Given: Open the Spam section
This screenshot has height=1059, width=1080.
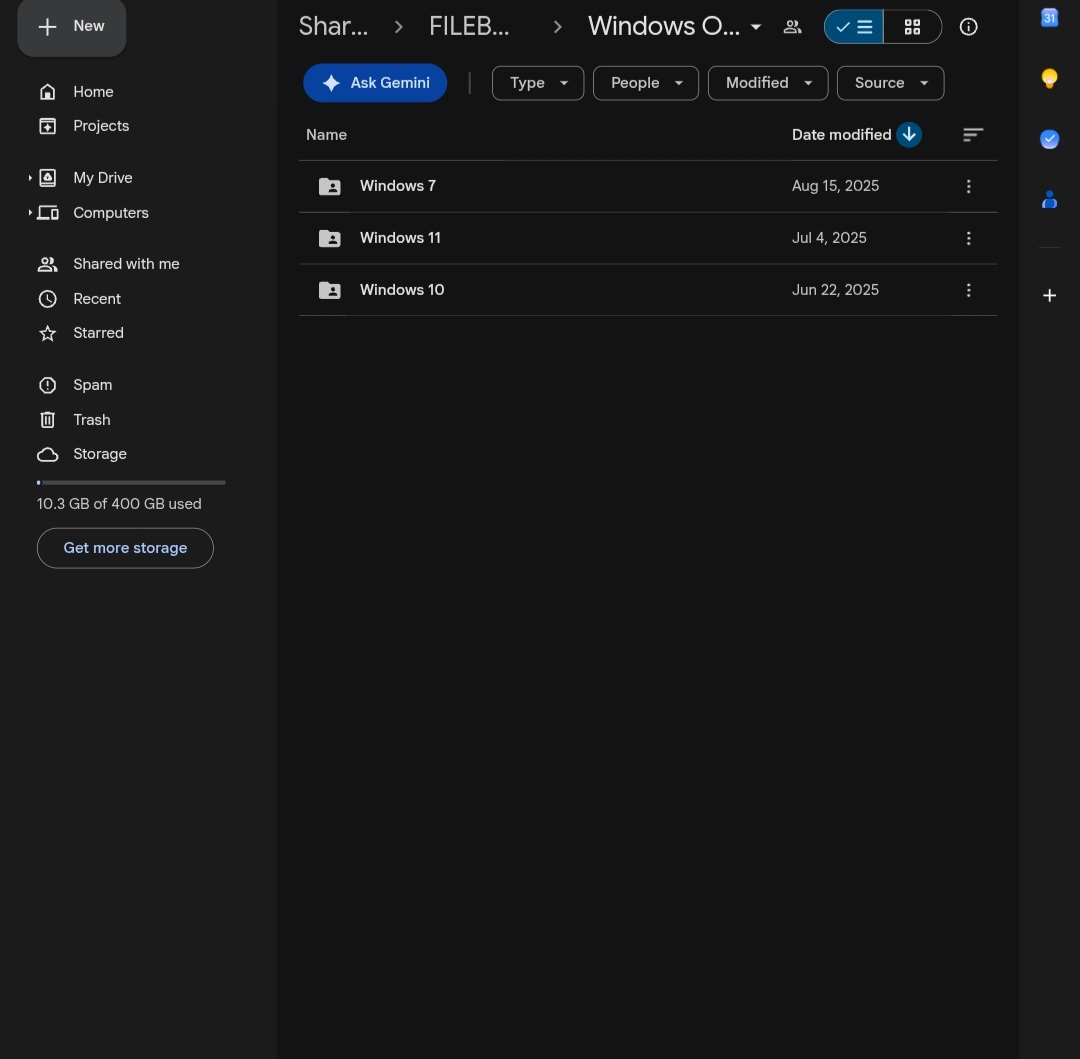Looking at the screenshot, I should 92,385.
